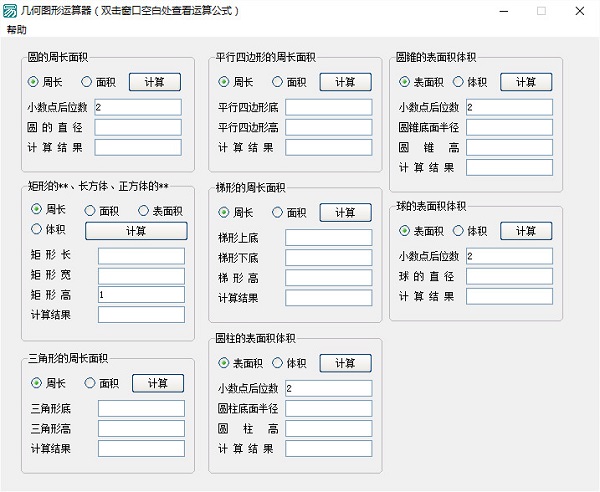Click the app icon in title bar
Viewport: 600px width, 492px height.
[x=11, y=11]
